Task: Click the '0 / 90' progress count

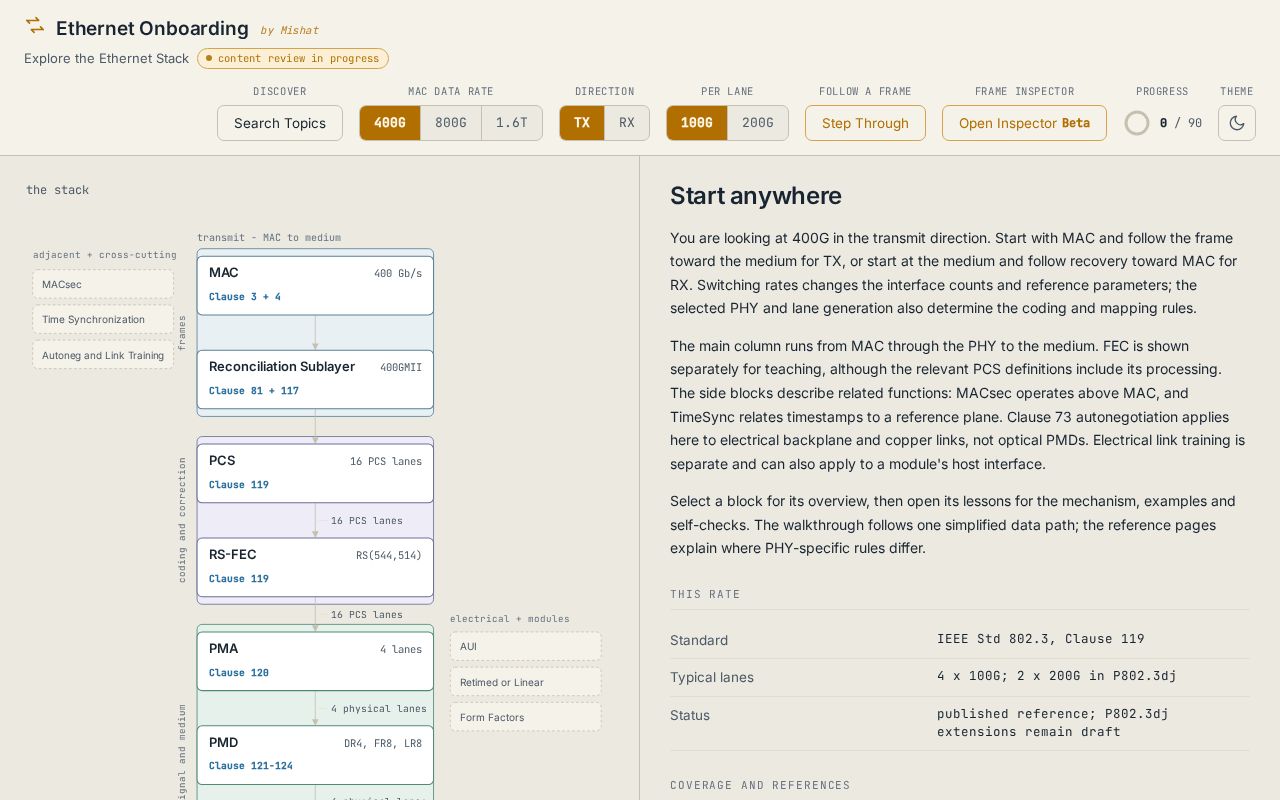Action: tap(1181, 123)
